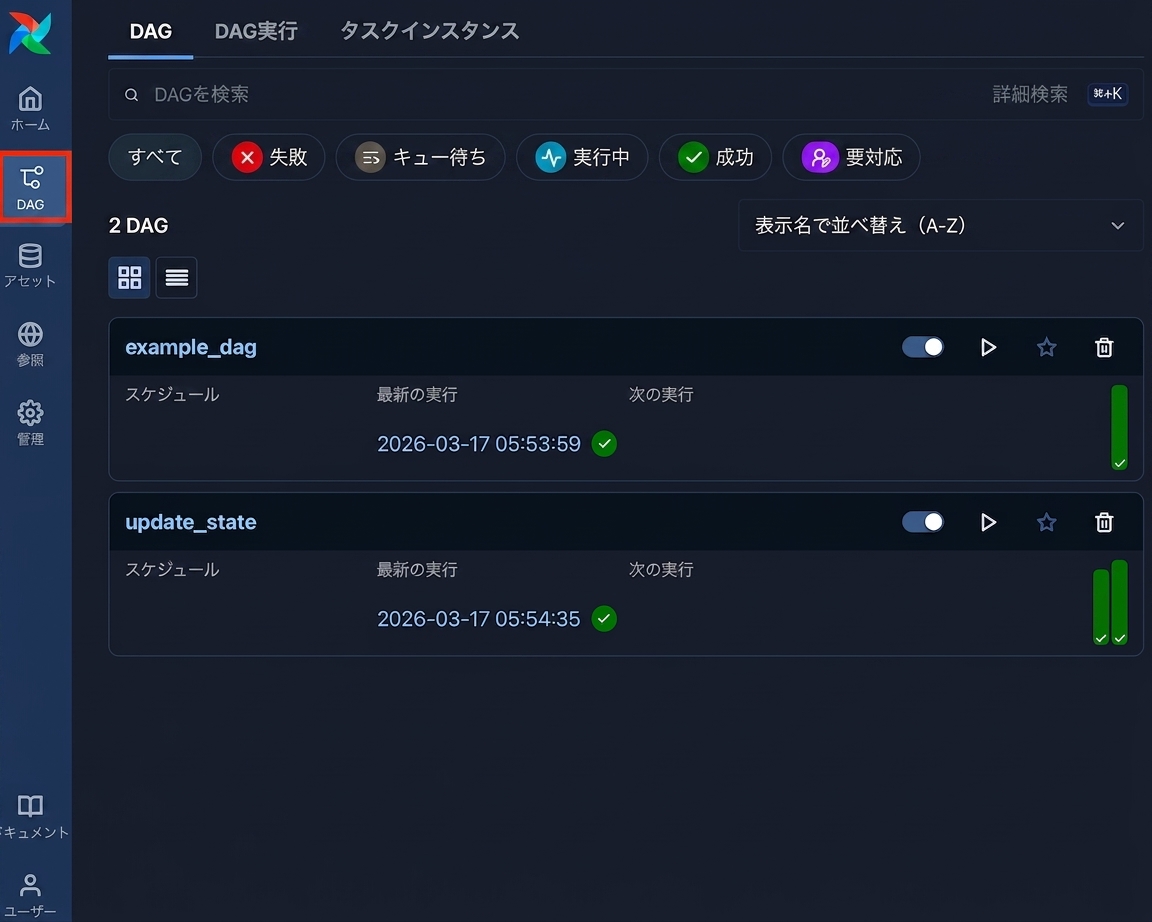Filter DAGs by Queued (キュー待ち)
1152x922 pixels.
pyautogui.click(x=420, y=157)
